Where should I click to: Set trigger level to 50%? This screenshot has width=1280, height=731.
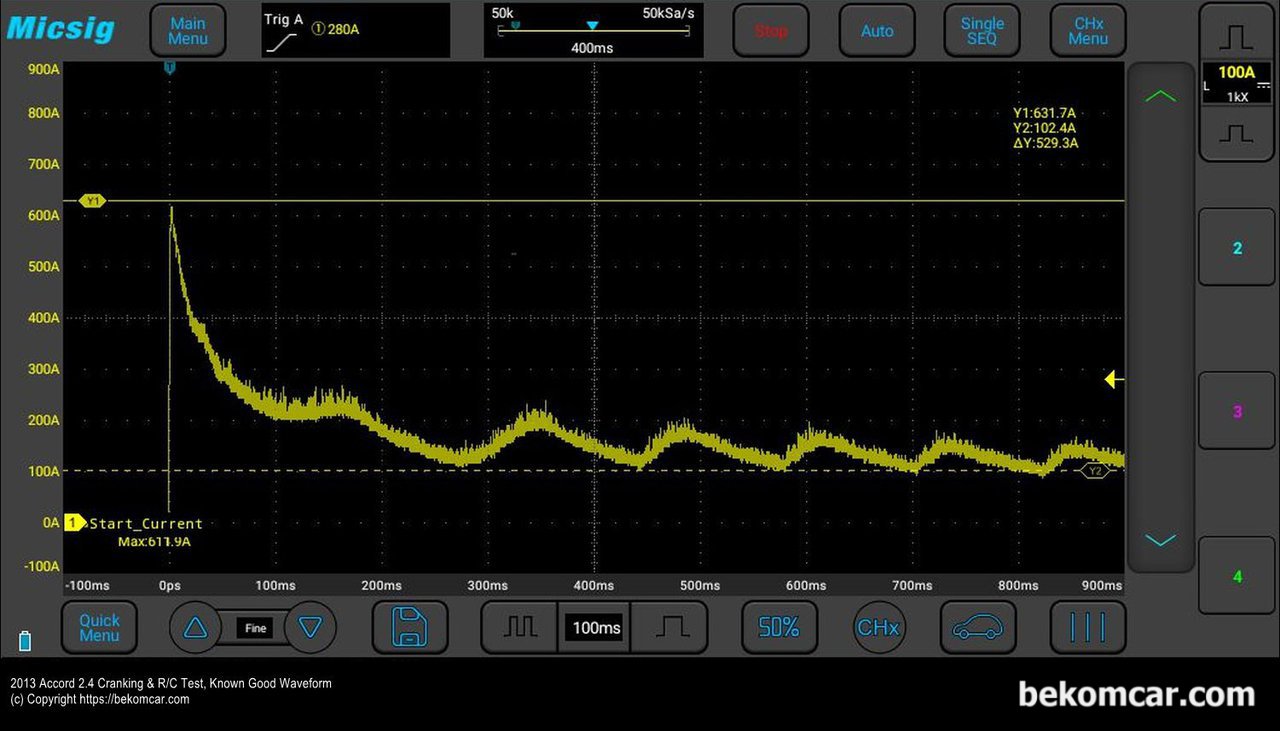point(779,627)
